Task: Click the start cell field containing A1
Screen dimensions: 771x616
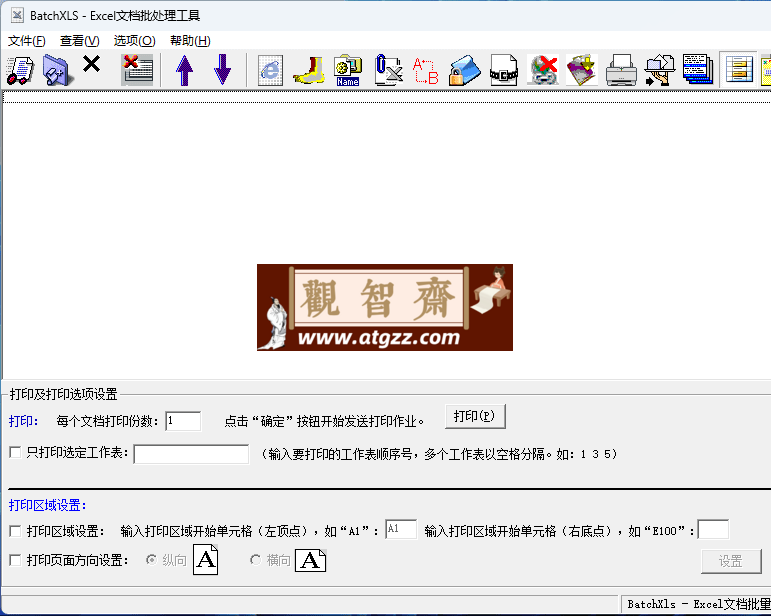Action: (401, 529)
